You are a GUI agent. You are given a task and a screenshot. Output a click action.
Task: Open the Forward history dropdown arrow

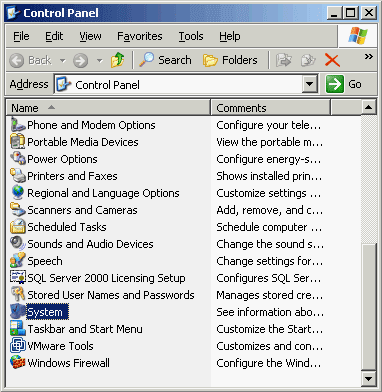(x=99, y=61)
